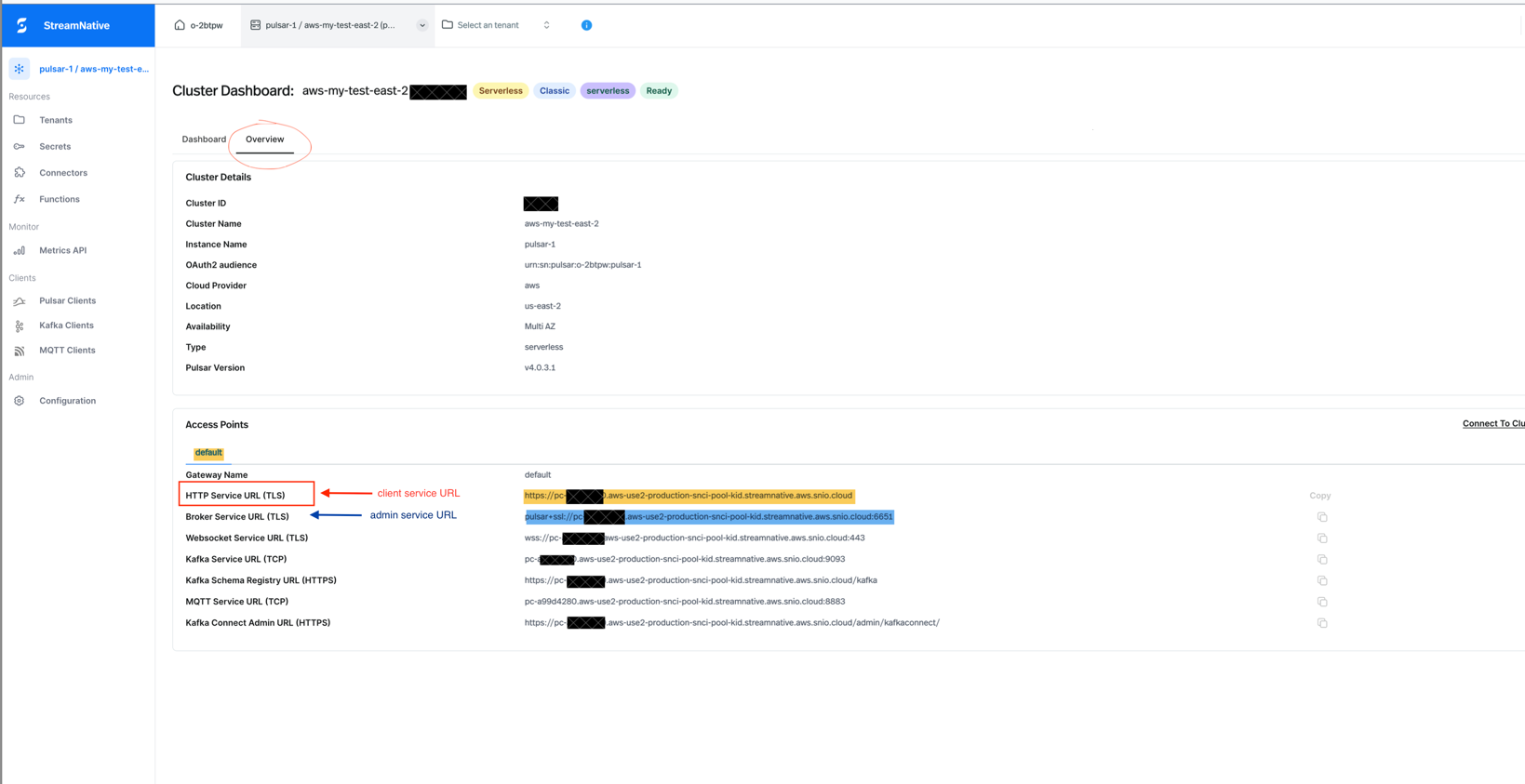Screen dimensions: 1525x784
Task: Click the StreamNative logo icon
Action: pyautogui.click(x=22, y=25)
